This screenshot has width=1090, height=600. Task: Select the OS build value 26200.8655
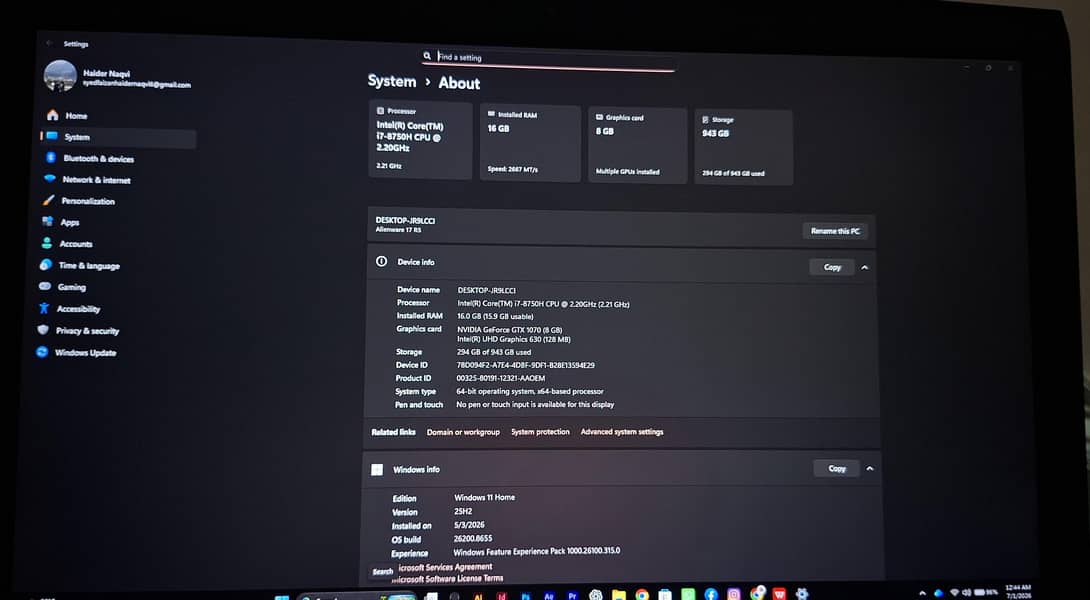pyautogui.click(x=473, y=538)
